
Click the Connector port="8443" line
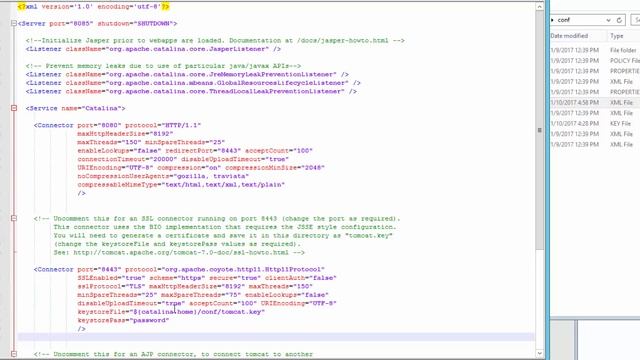click(x=179, y=269)
